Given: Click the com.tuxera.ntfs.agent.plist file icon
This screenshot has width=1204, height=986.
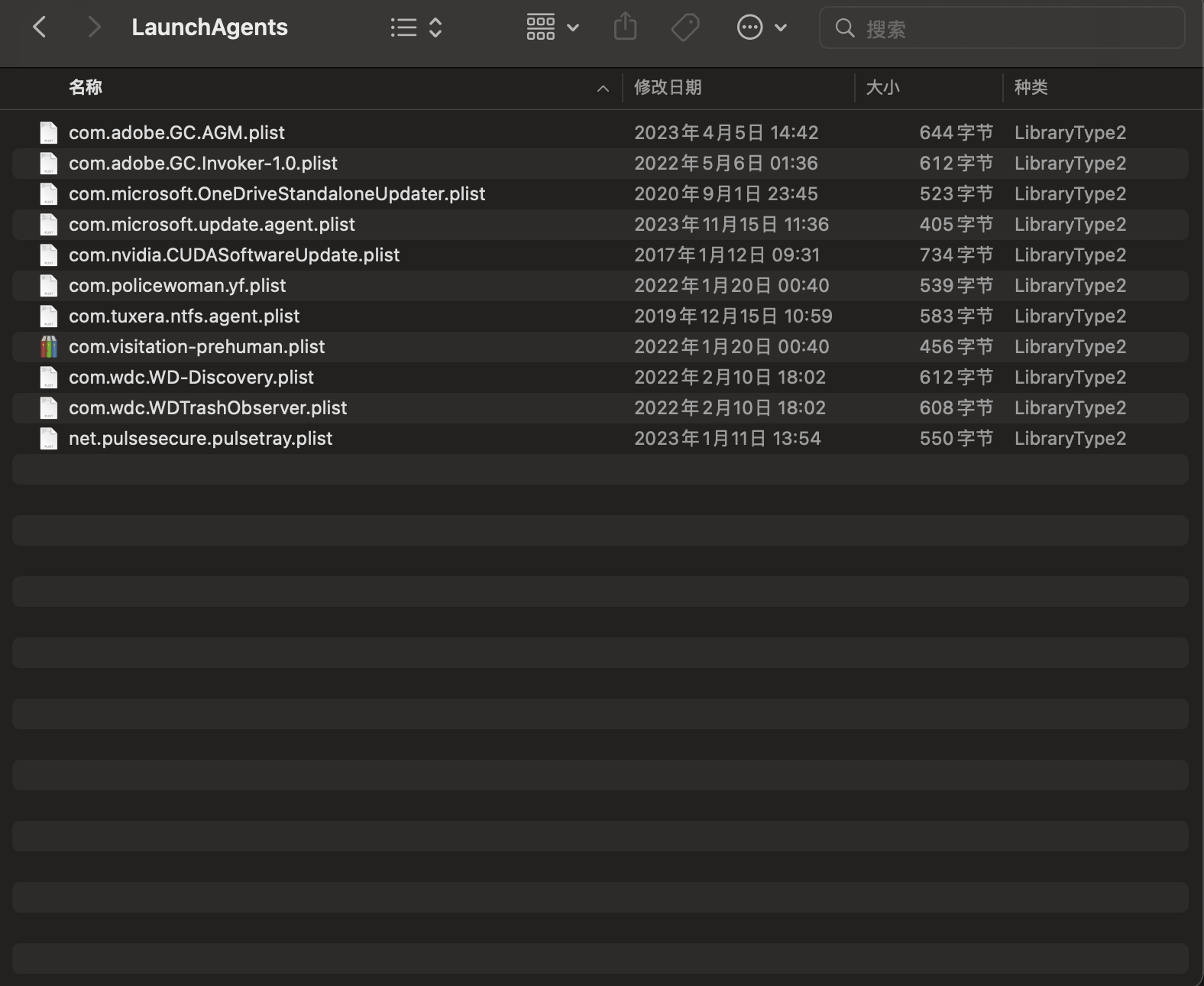Looking at the screenshot, I should click(x=49, y=316).
